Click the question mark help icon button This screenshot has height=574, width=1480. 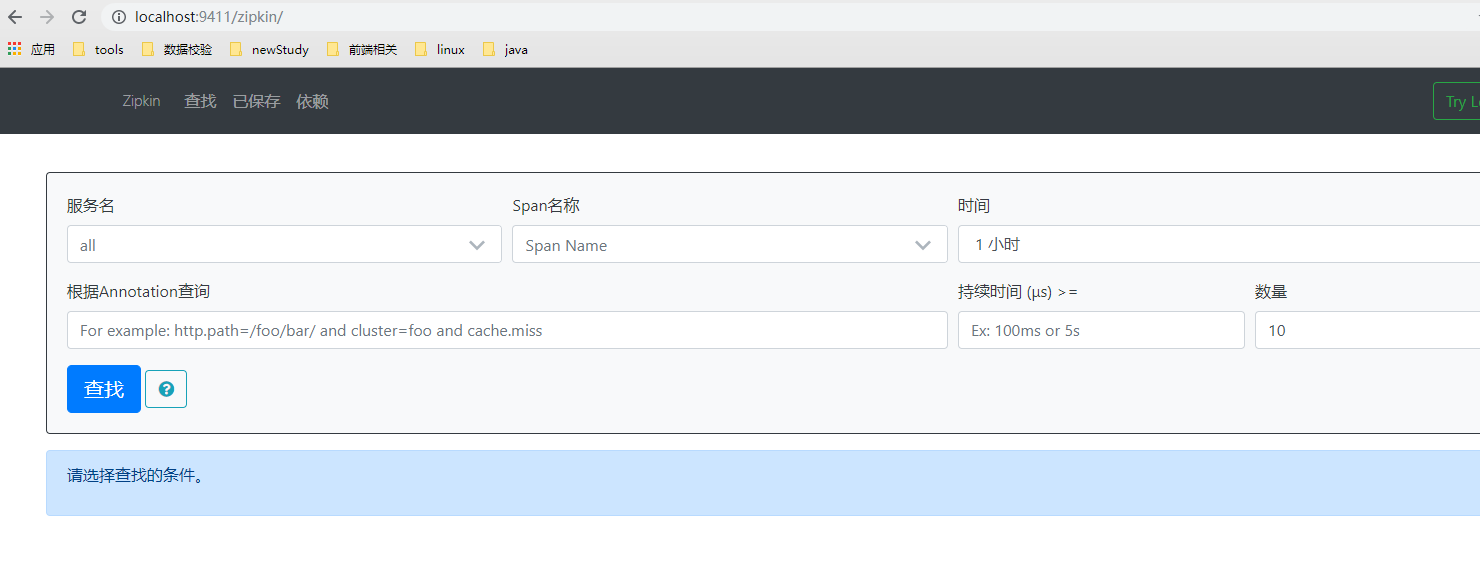coord(166,389)
